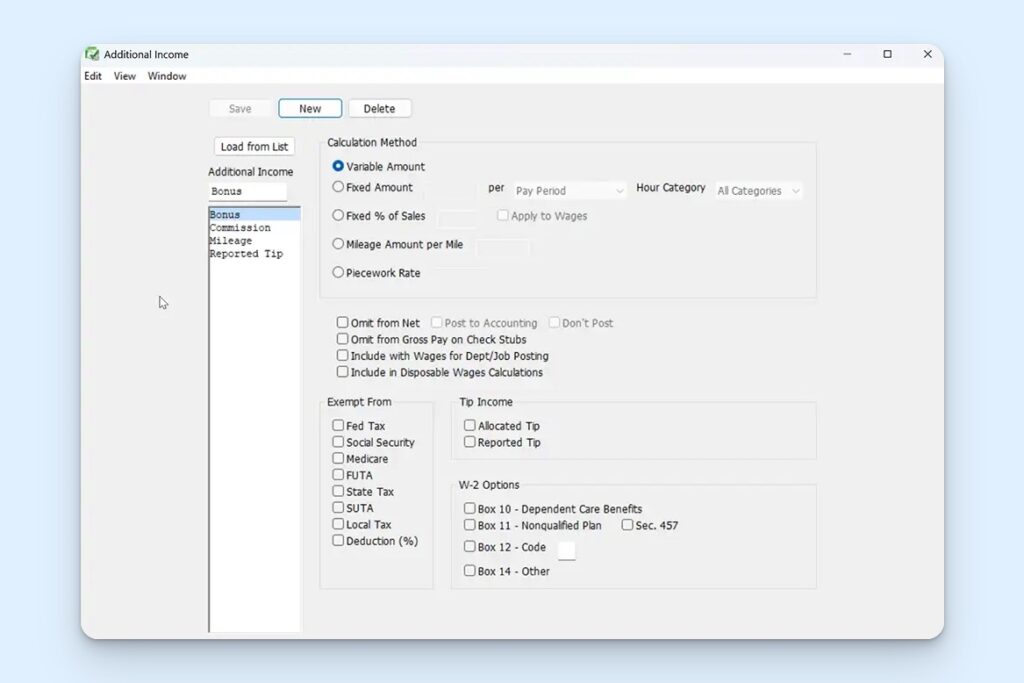Enable Omit from Net checkbox
The image size is (1024, 683).
click(342, 322)
